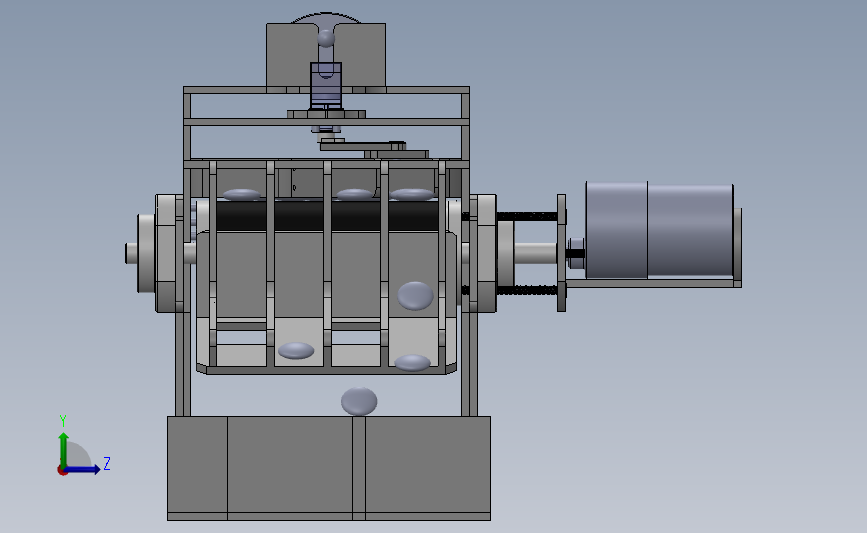Click the red origin dot of the orientation triad
Image resolution: width=867 pixels, height=533 pixels.
(62, 471)
